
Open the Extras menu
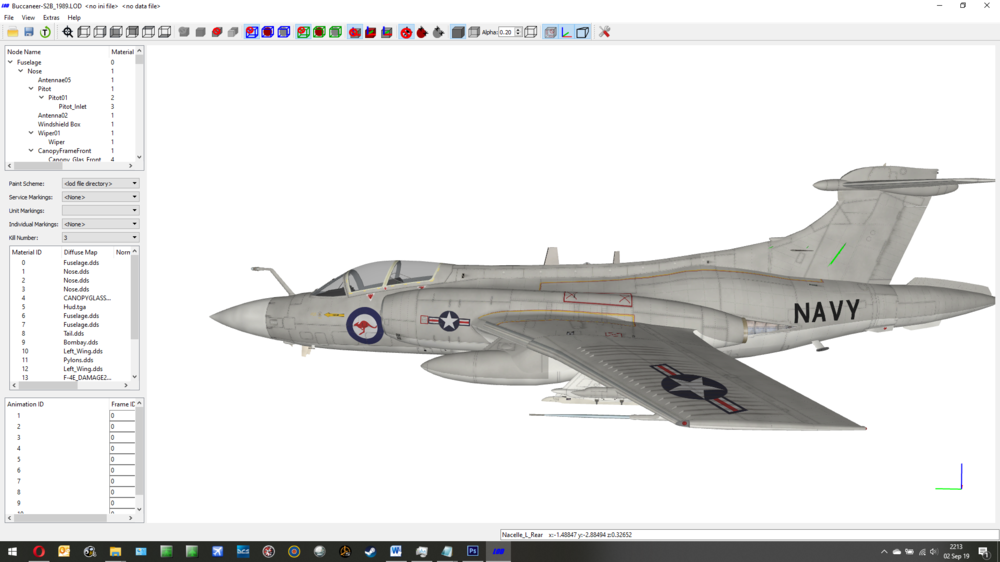51,18
